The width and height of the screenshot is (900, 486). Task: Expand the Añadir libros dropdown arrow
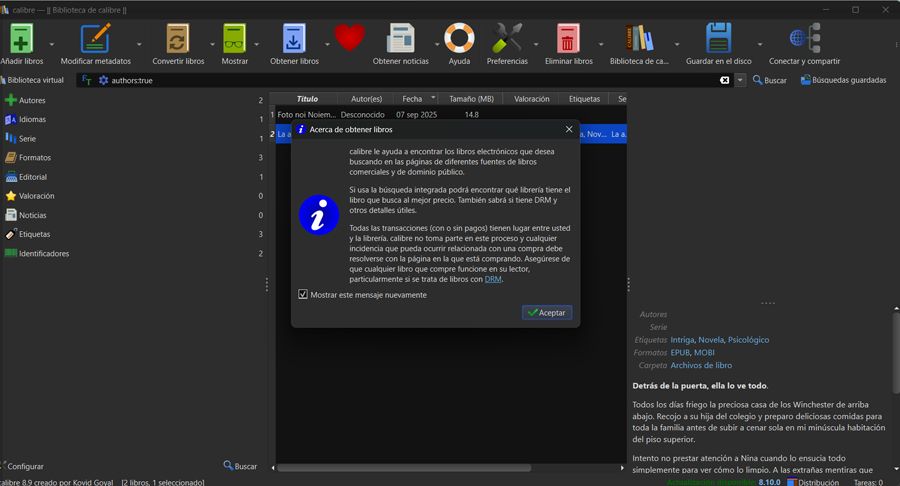(x=52, y=45)
